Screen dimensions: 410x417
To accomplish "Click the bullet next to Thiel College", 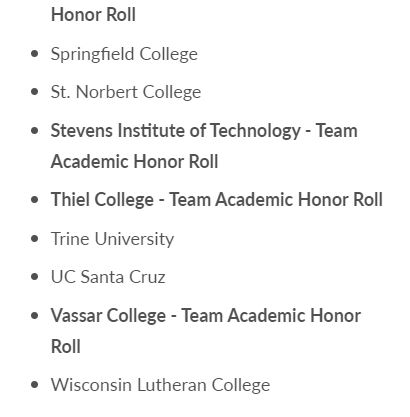I will click(34, 200).
